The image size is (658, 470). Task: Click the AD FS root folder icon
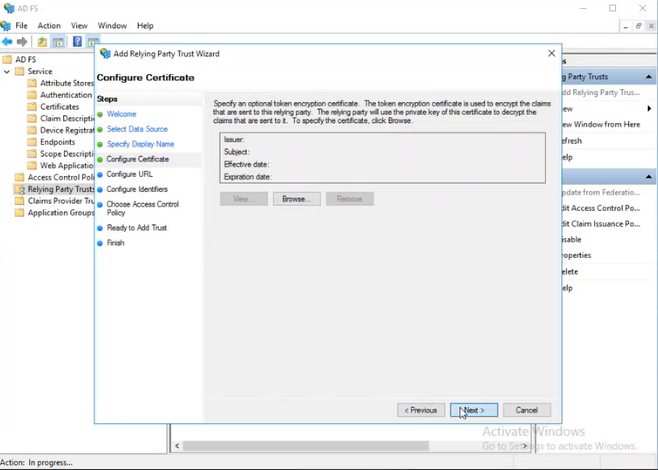coord(7,60)
